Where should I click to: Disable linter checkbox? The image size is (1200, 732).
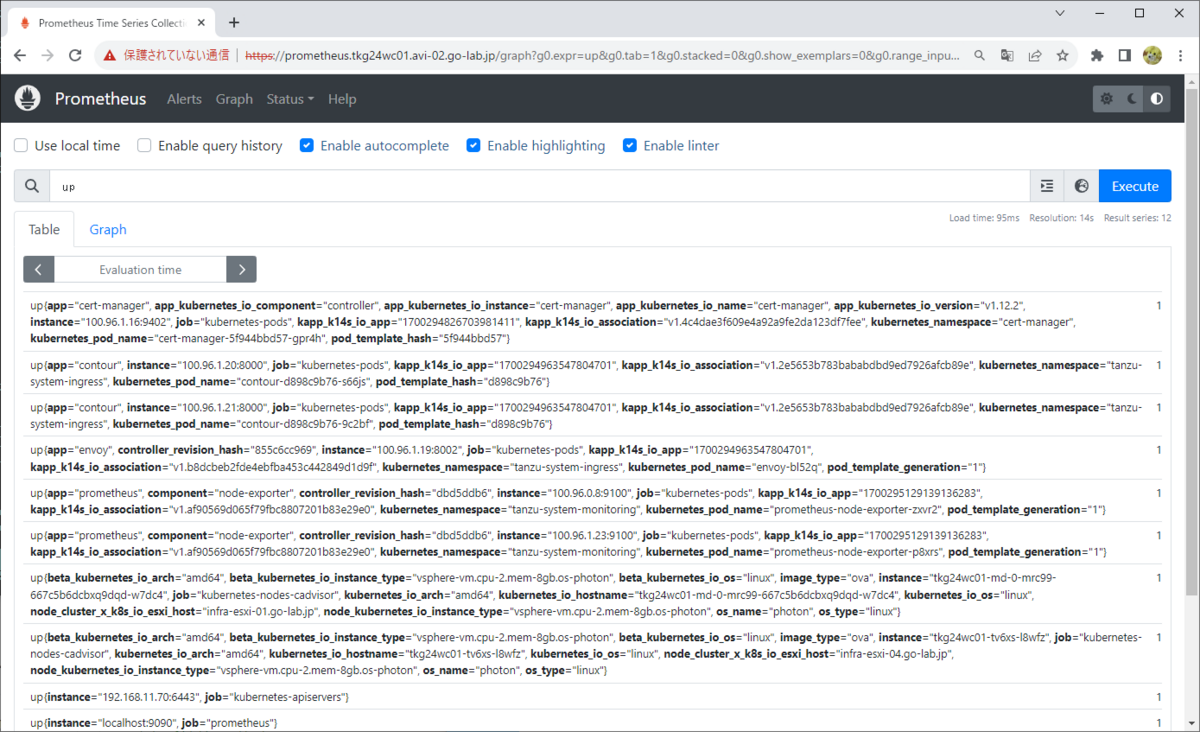(x=630, y=146)
